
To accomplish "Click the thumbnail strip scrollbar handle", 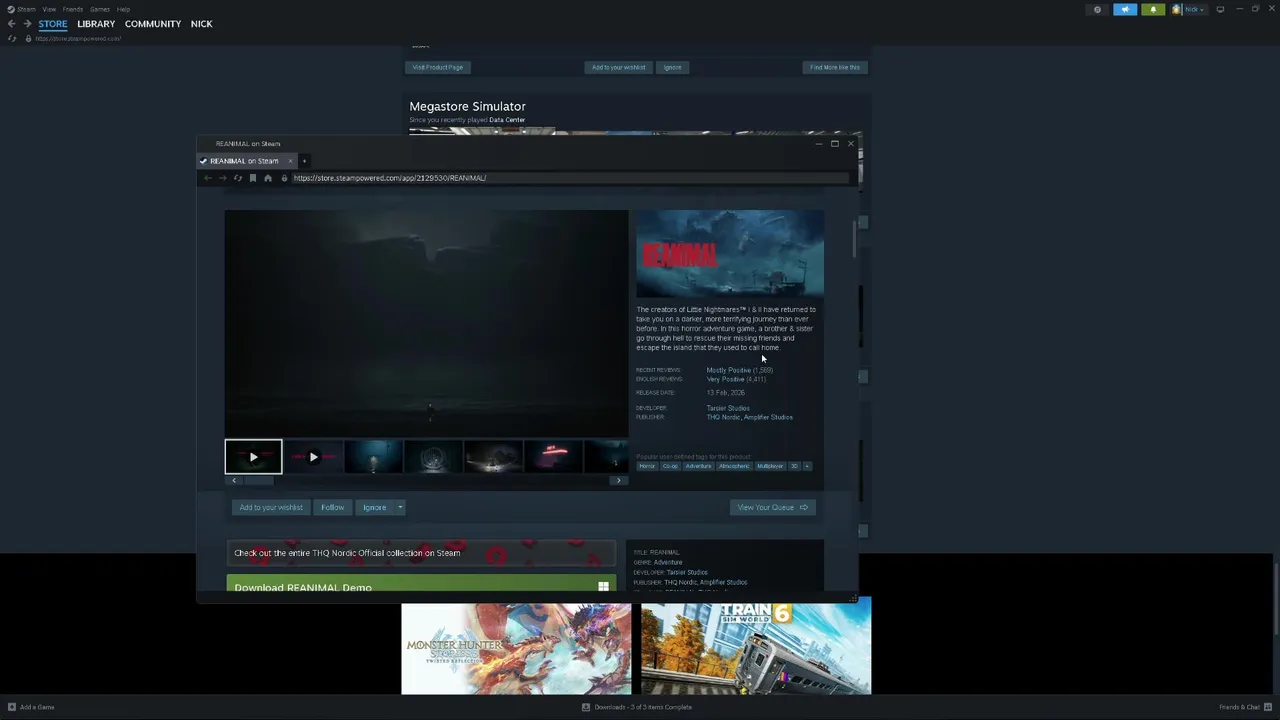I will coord(259,481).
